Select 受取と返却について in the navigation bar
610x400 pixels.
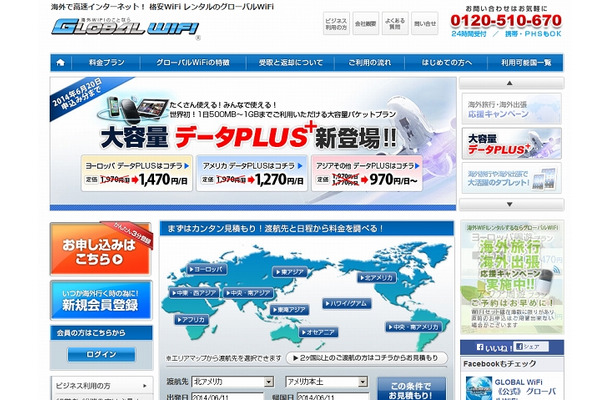[291, 63]
